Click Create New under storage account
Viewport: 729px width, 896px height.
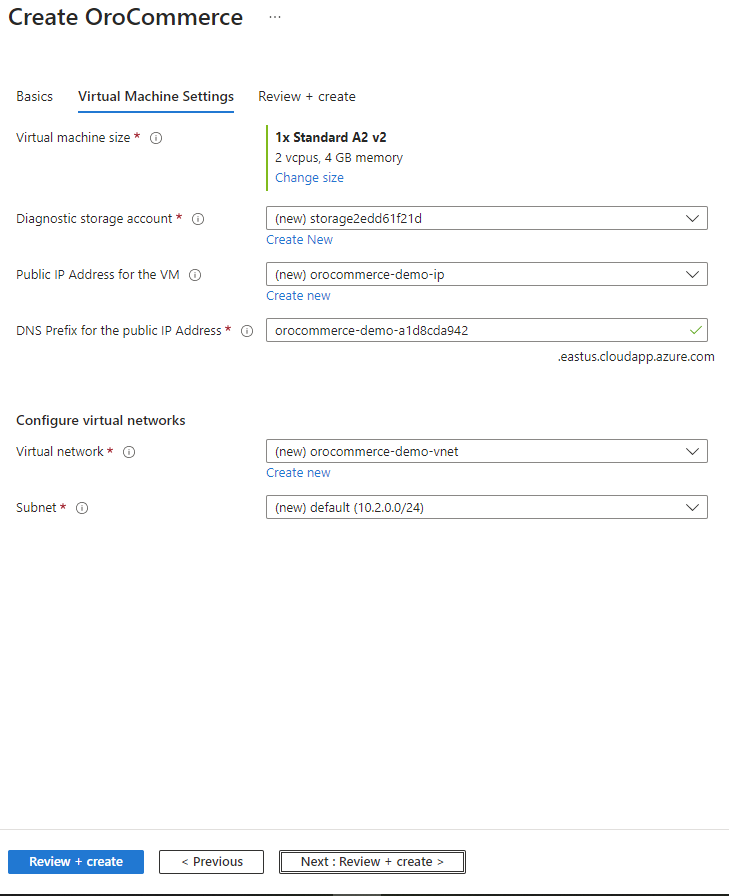tap(299, 240)
